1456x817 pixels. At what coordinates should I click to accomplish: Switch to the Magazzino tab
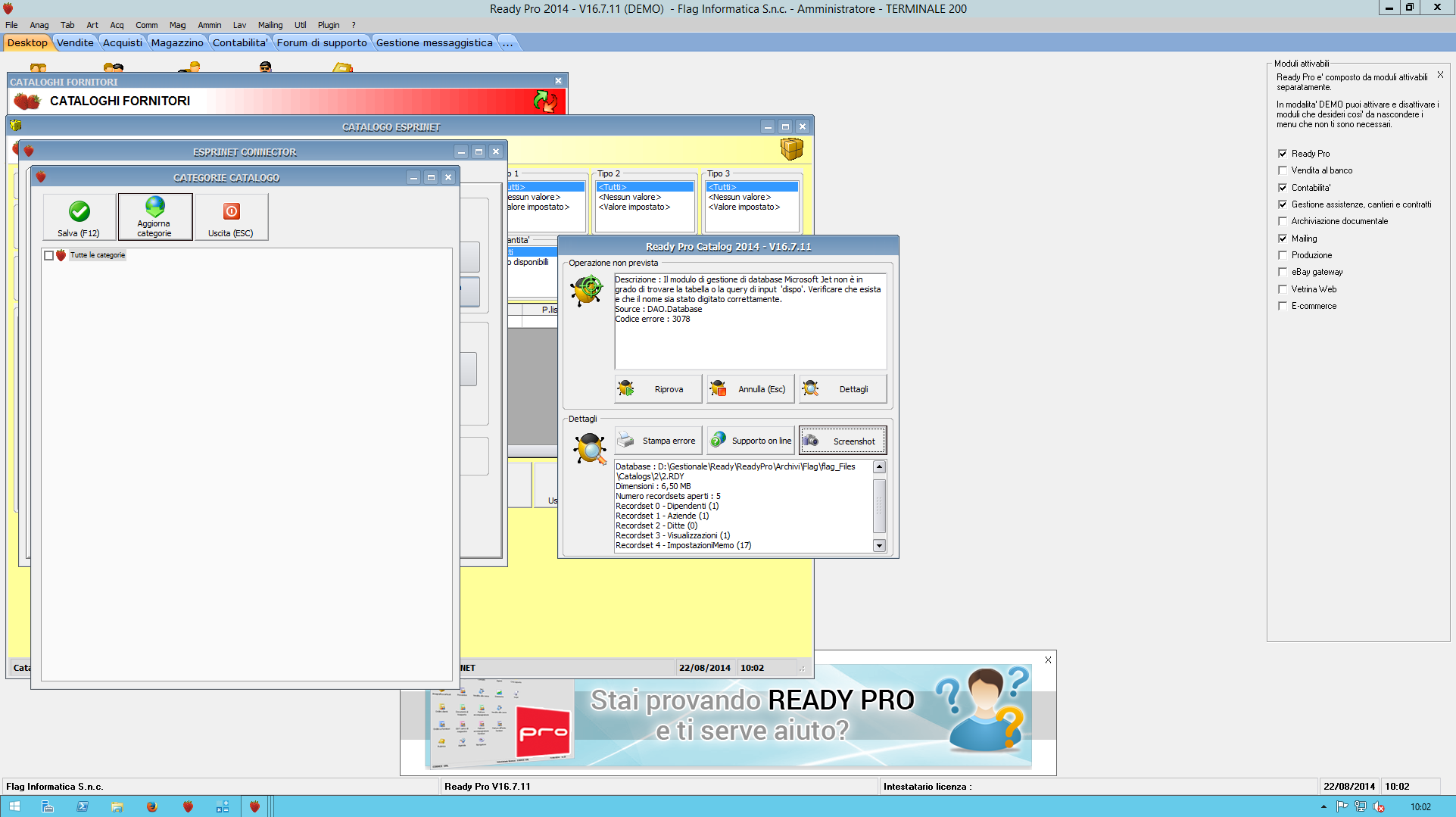point(177,42)
